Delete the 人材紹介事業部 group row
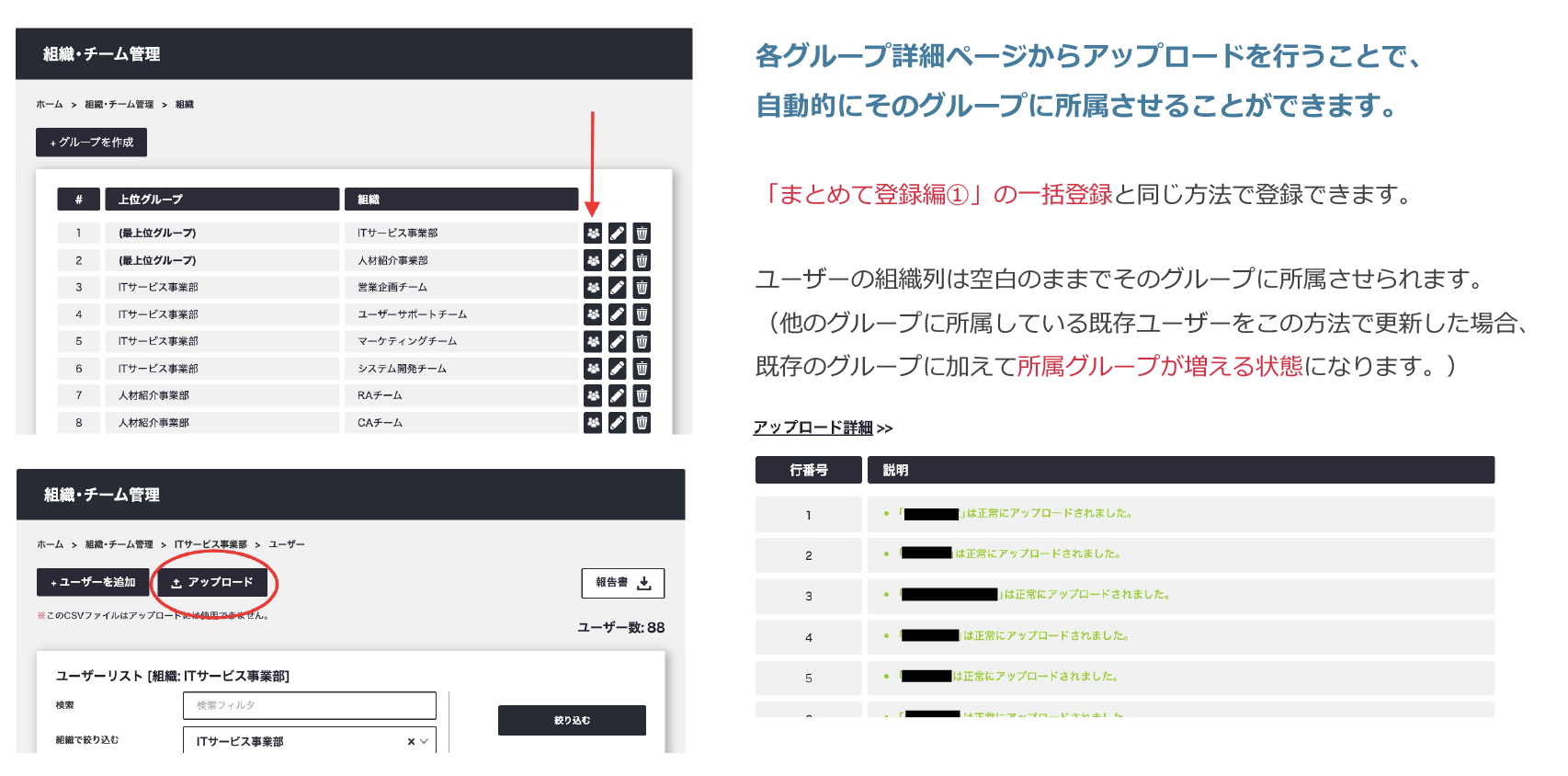Screen dimensions: 1568x776 [642, 260]
